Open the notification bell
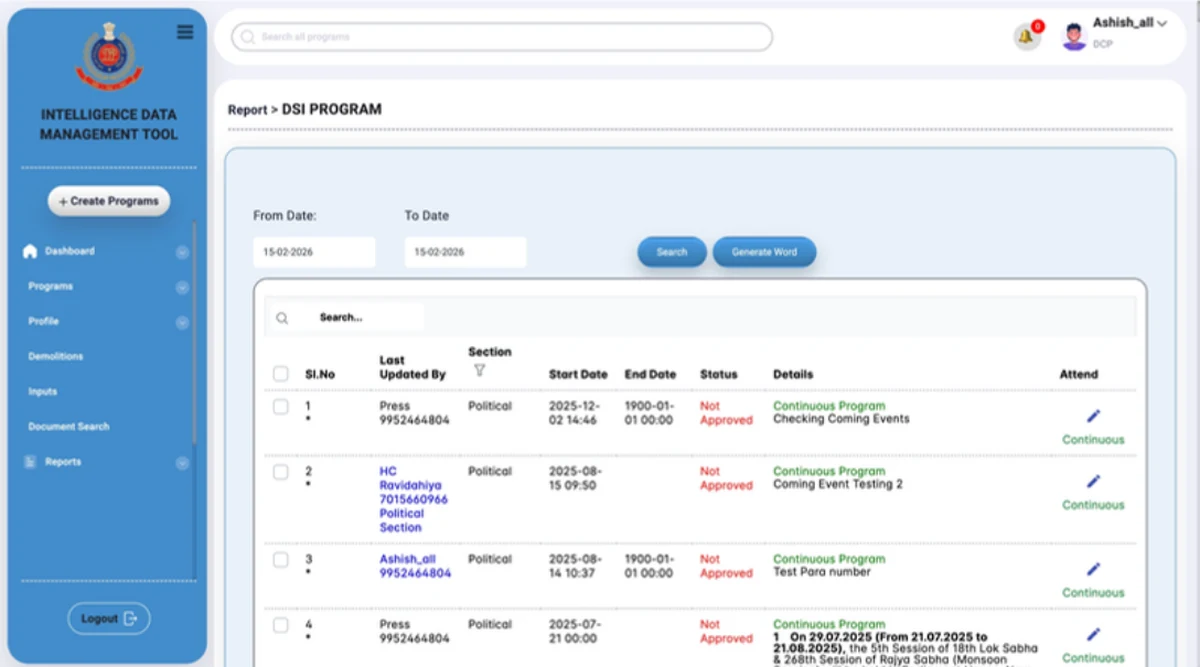 pyautogui.click(x=1026, y=37)
